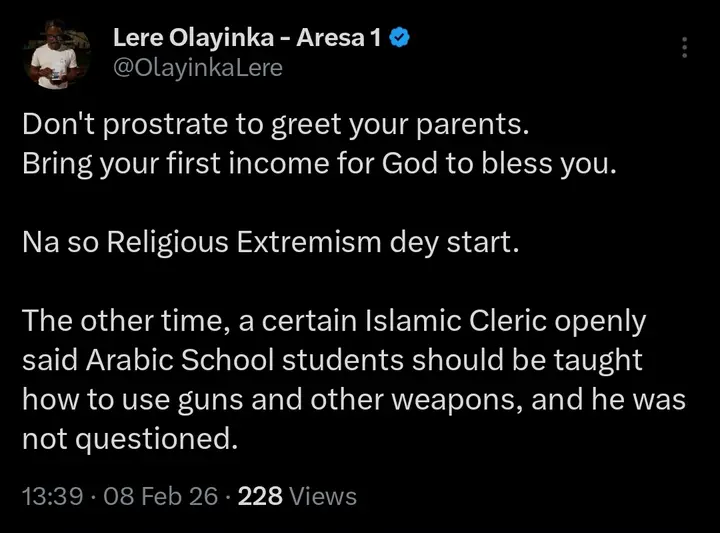720x533 pixels.
Task: Click the line "said Arabic School students should be taught"
Action: pyautogui.click(x=331, y=361)
